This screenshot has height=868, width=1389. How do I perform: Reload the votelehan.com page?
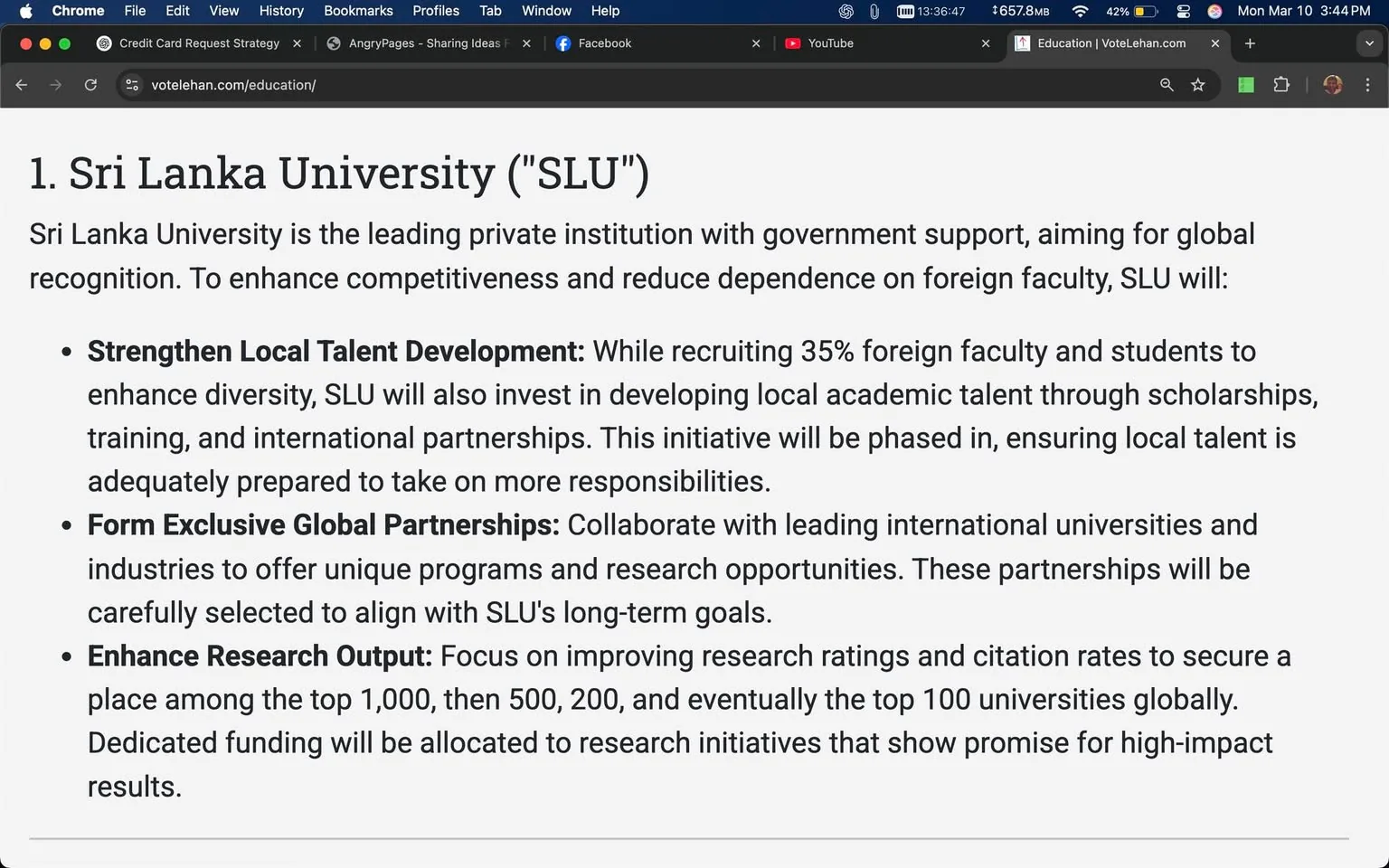90,84
